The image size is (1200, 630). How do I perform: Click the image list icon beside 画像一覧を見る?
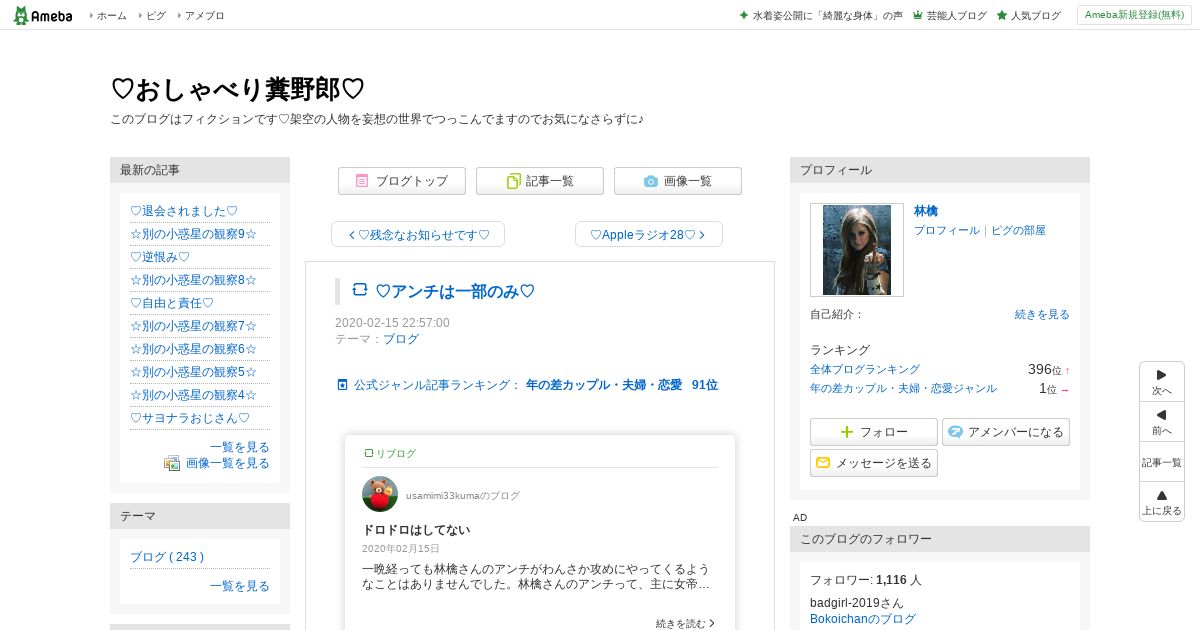pos(172,463)
